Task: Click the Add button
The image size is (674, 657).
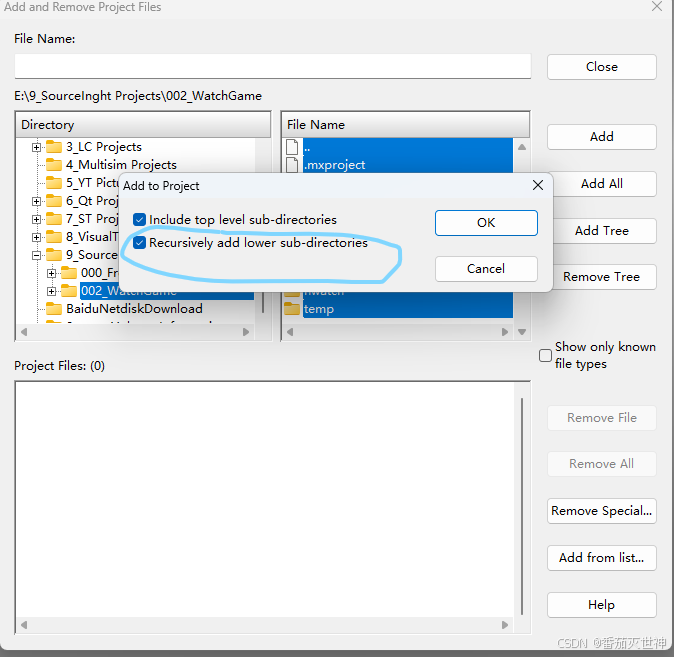Action: click(x=601, y=137)
